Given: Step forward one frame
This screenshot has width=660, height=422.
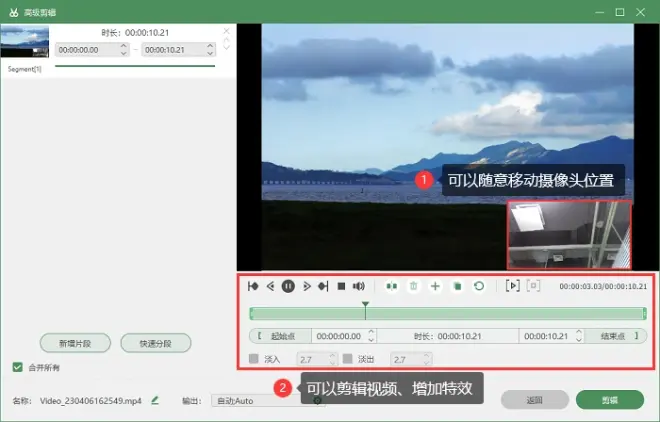Looking at the screenshot, I should [x=307, y=286].
